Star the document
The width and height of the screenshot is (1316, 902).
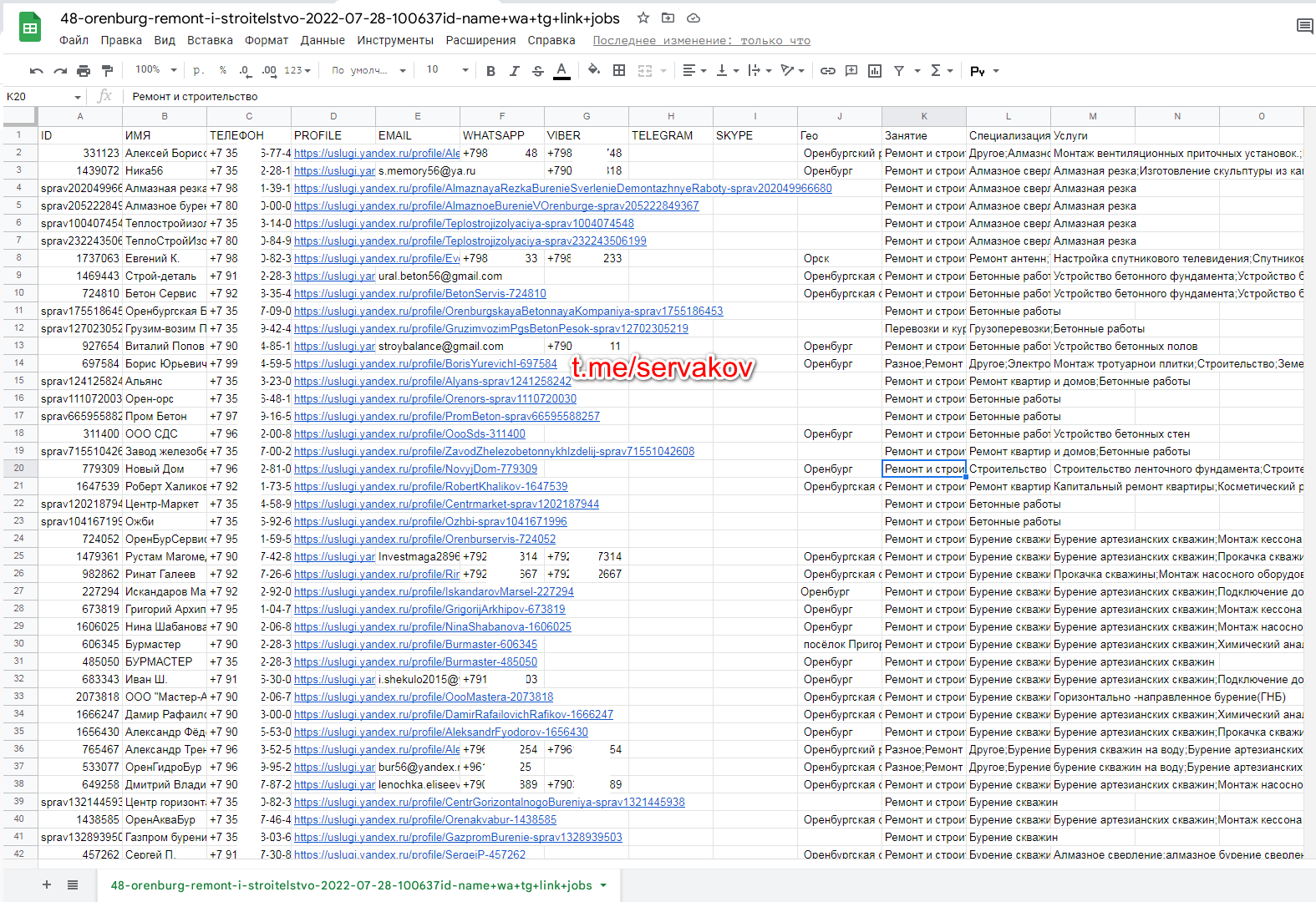[643, 18]
